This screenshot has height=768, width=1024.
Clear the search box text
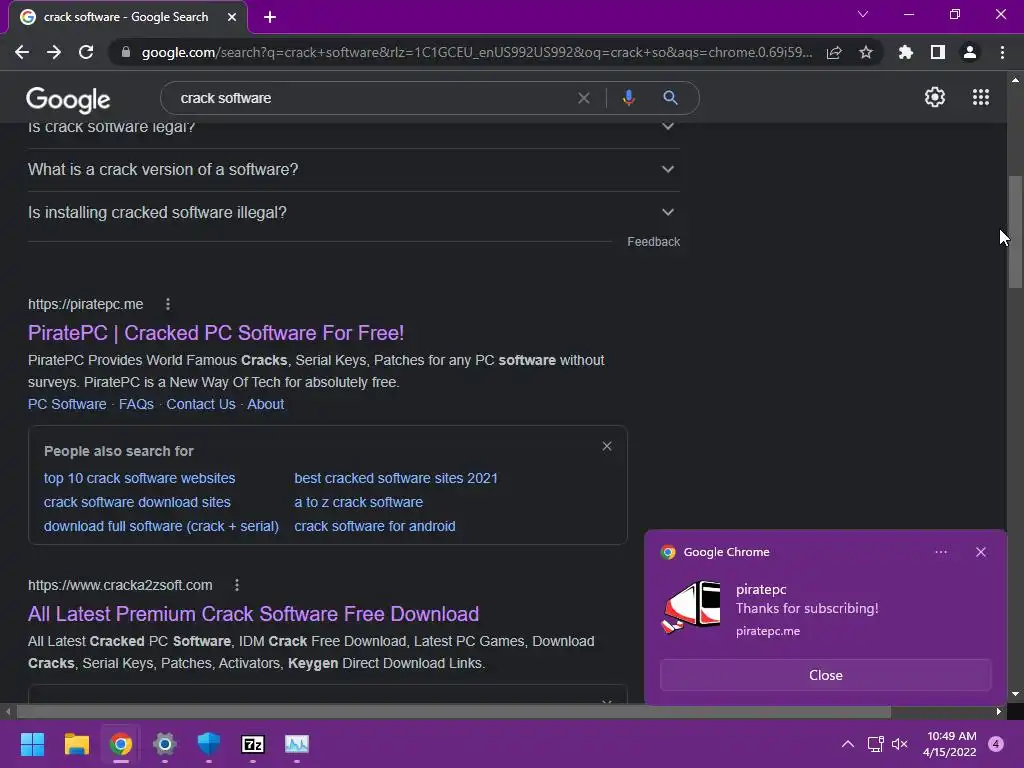click(x=584, y=98)
